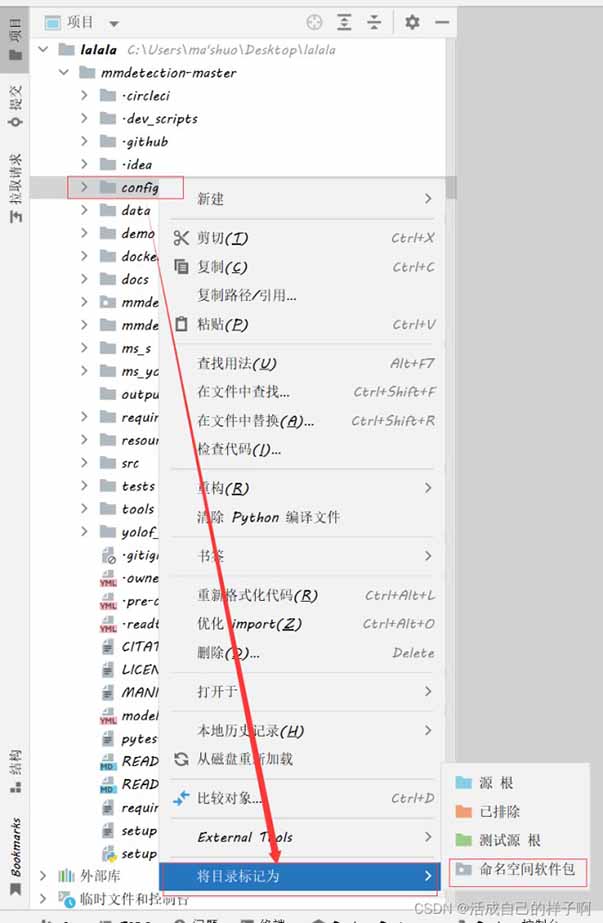Mark directory as 已排除
This screenshot has width=603, height=923.
click(515, 812)
